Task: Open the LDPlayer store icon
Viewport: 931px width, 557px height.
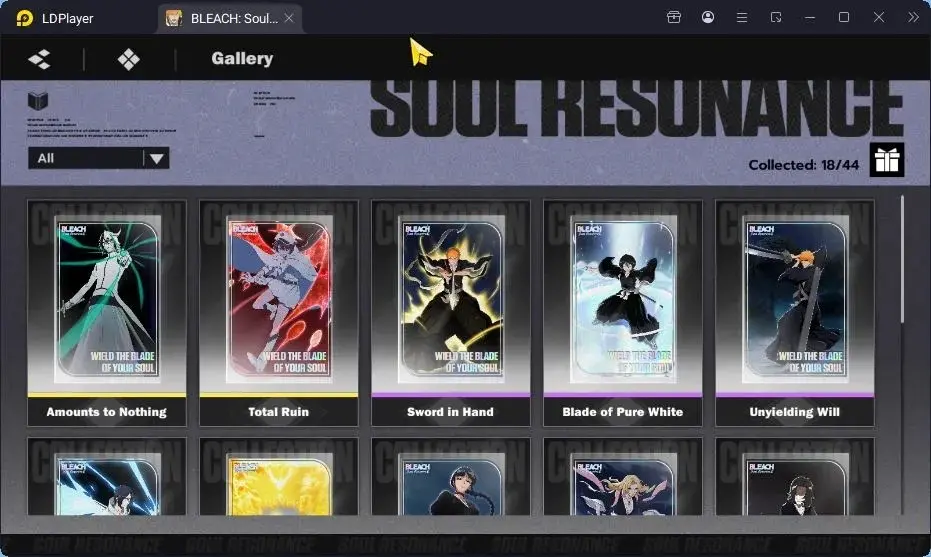Action: point(673,17)
